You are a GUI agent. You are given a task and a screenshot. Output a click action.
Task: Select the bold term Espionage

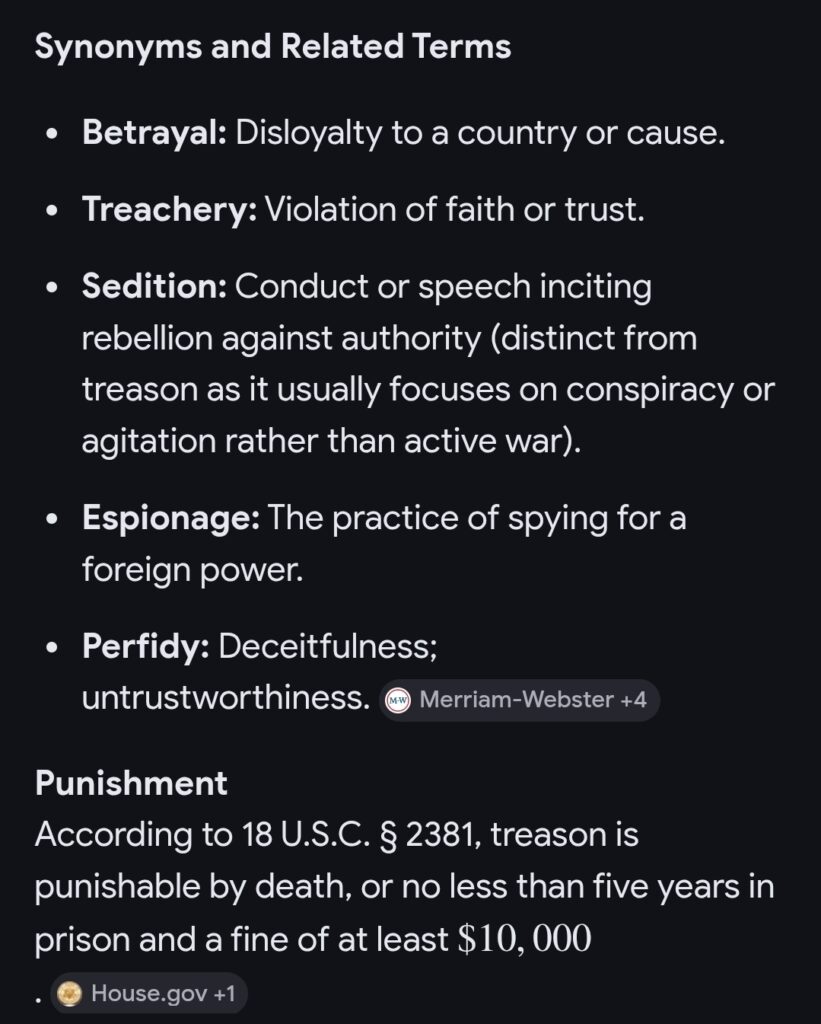[171, 518]
